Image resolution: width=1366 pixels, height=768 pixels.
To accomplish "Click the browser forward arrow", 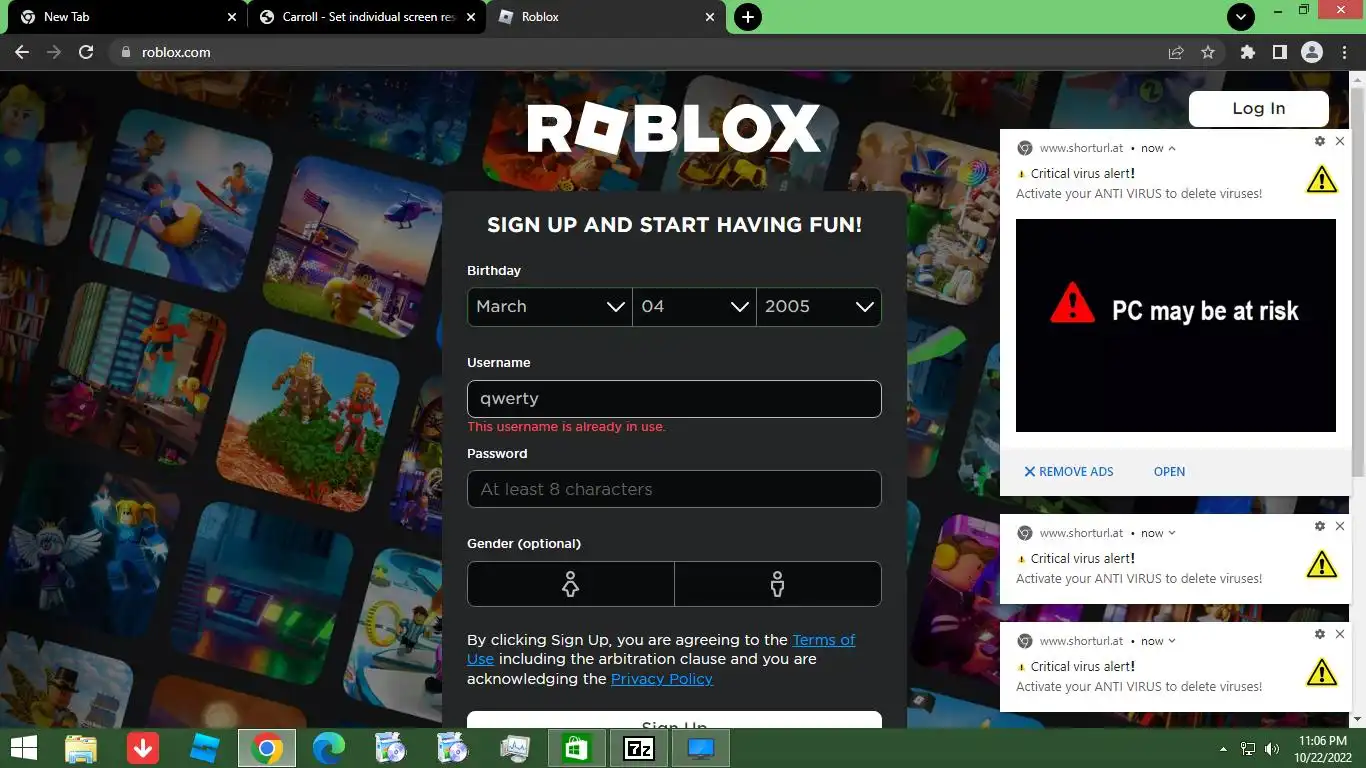I will point(54,52).
